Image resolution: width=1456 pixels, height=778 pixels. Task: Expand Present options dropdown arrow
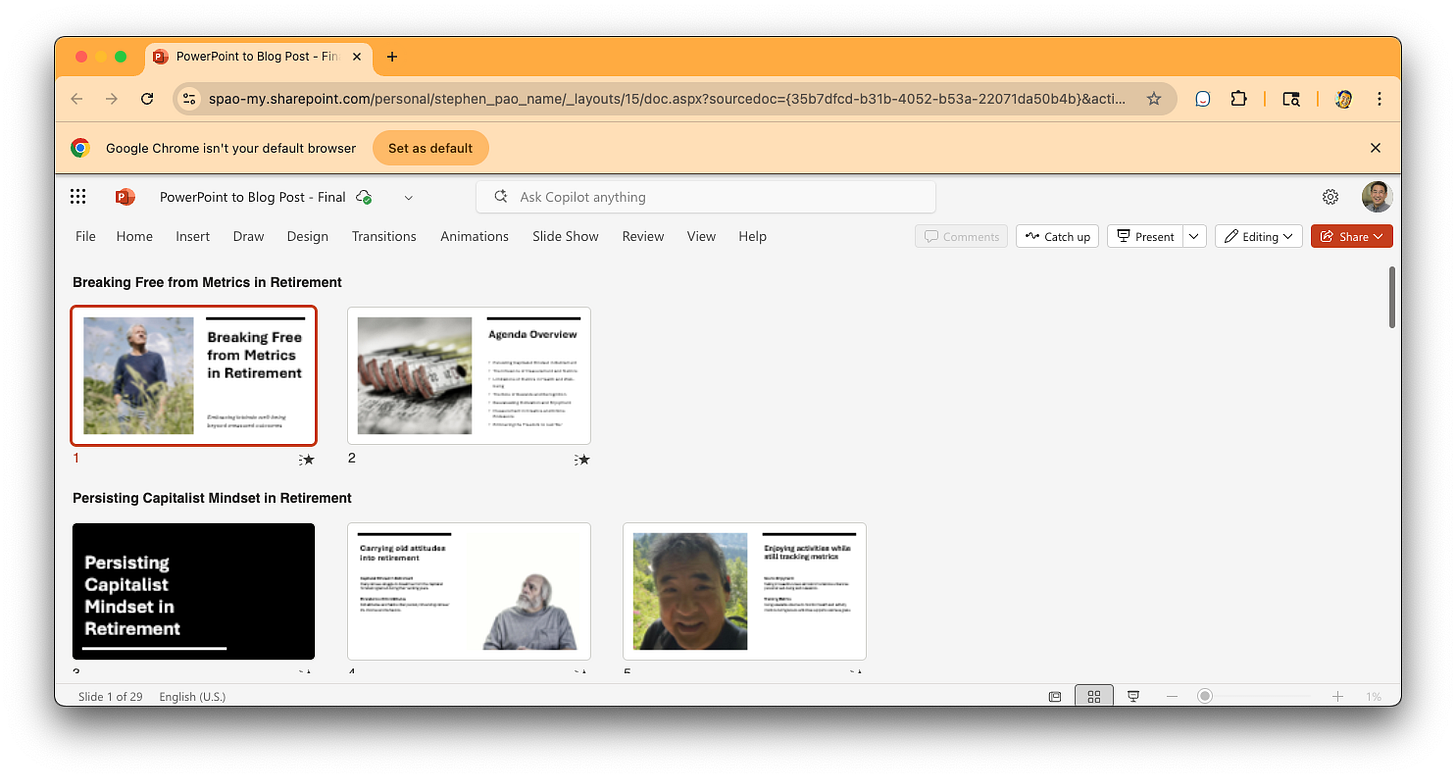1194,236
